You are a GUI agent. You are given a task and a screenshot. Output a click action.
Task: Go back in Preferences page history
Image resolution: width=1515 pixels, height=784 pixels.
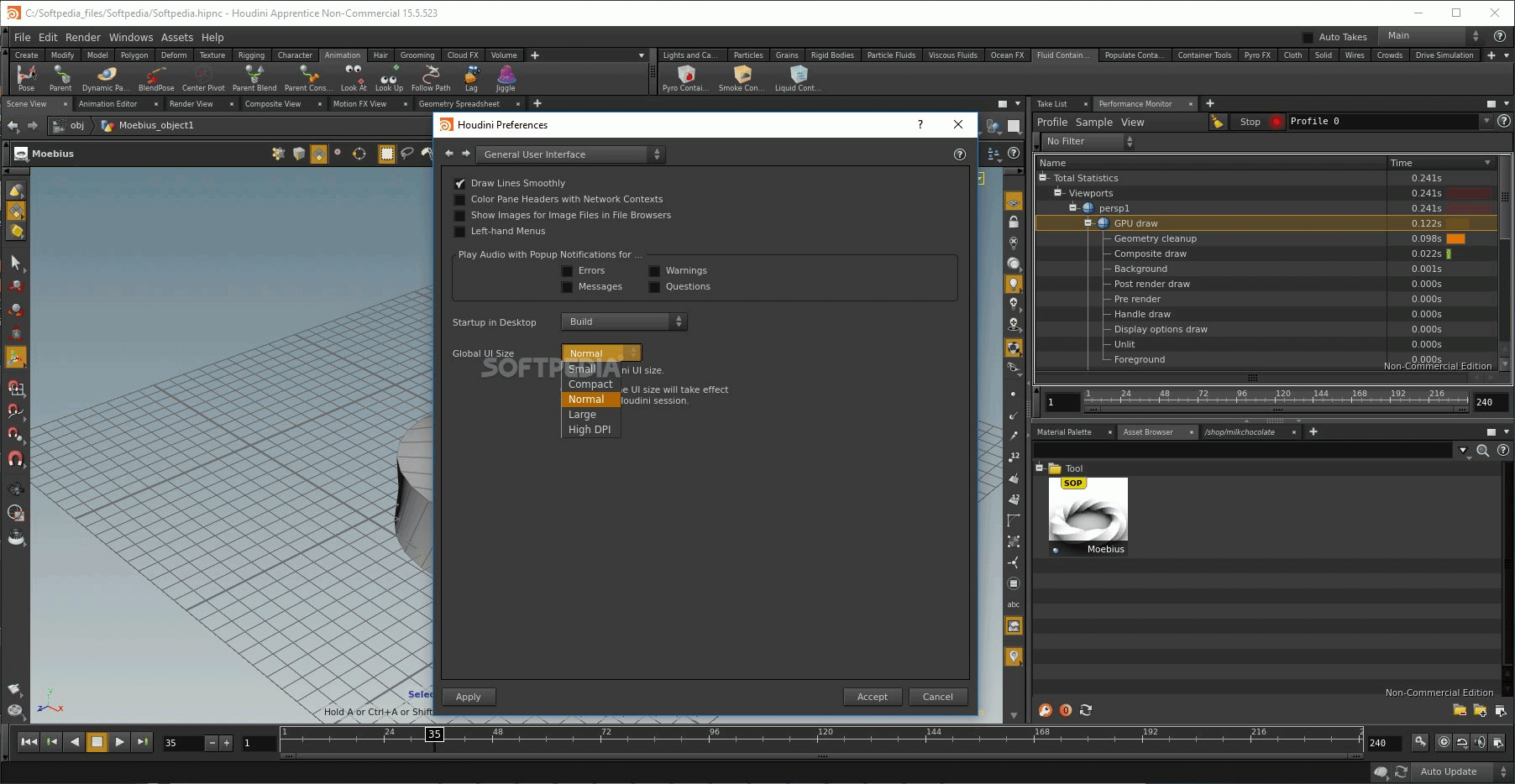pos(449,154)
